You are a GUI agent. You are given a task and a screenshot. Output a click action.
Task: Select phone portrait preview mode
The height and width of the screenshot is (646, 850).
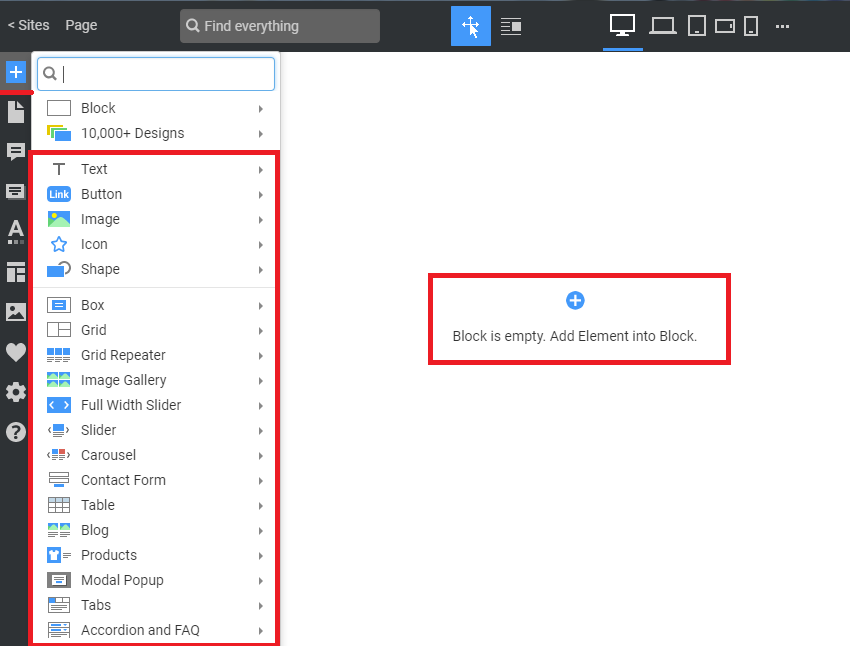click(751, 25)
